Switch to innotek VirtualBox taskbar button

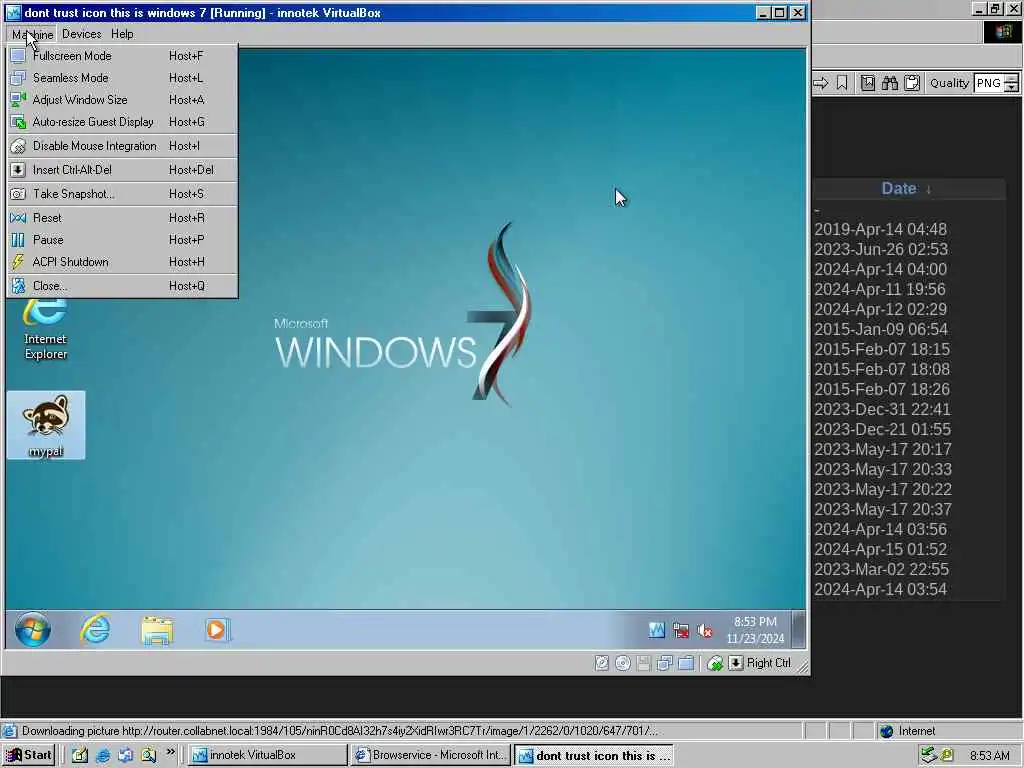click(268, 755)
